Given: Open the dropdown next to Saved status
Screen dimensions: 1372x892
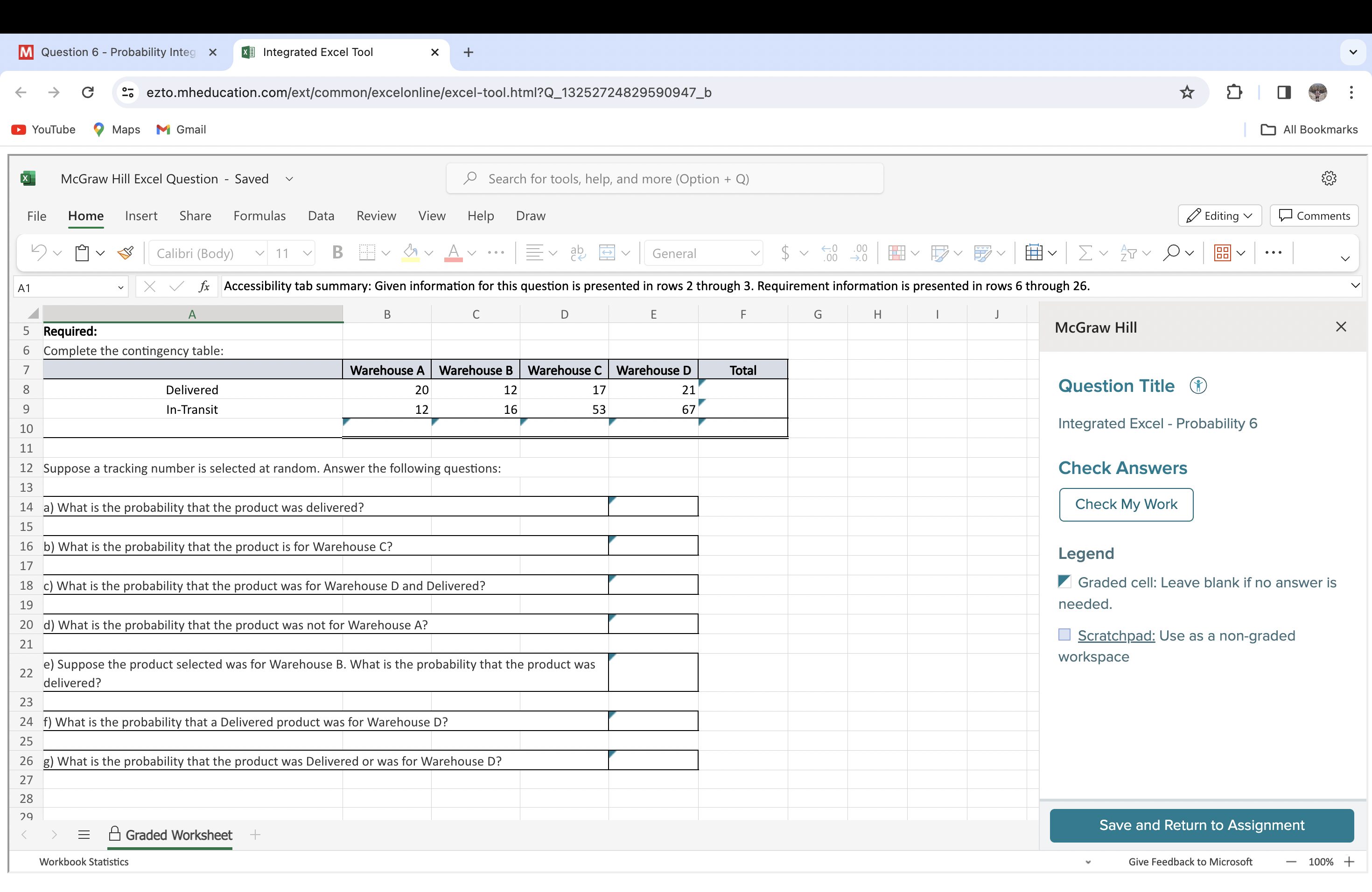Looking at the screenshot, I should 289,179.
